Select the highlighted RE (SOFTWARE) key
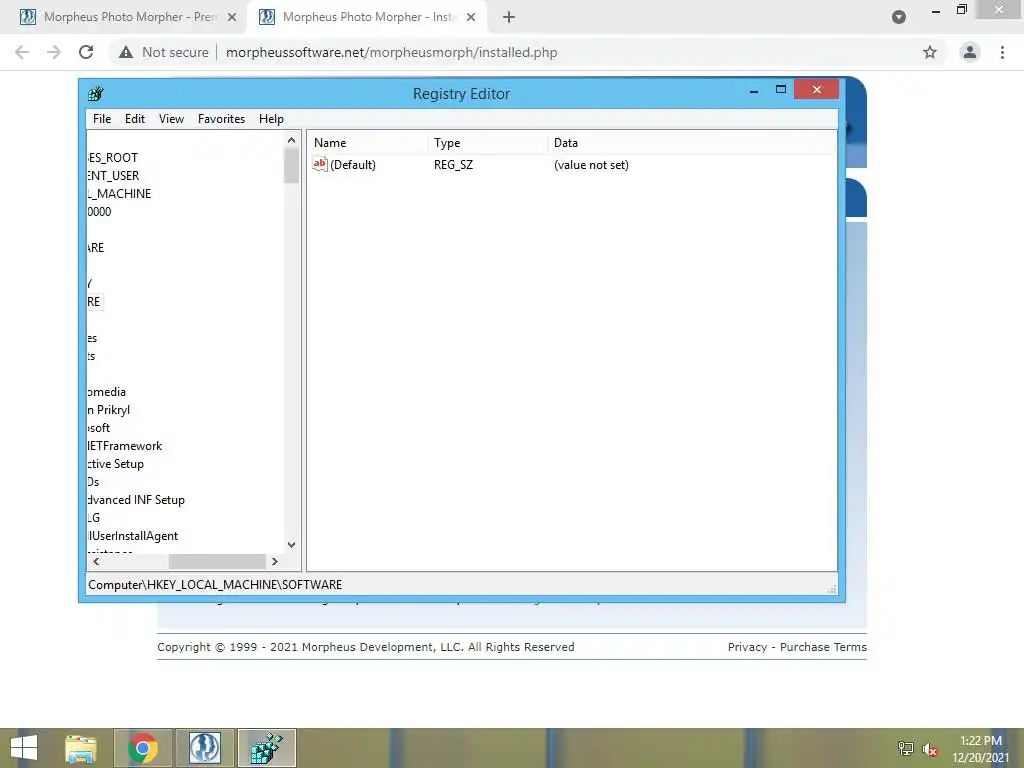 pos(95,302)
